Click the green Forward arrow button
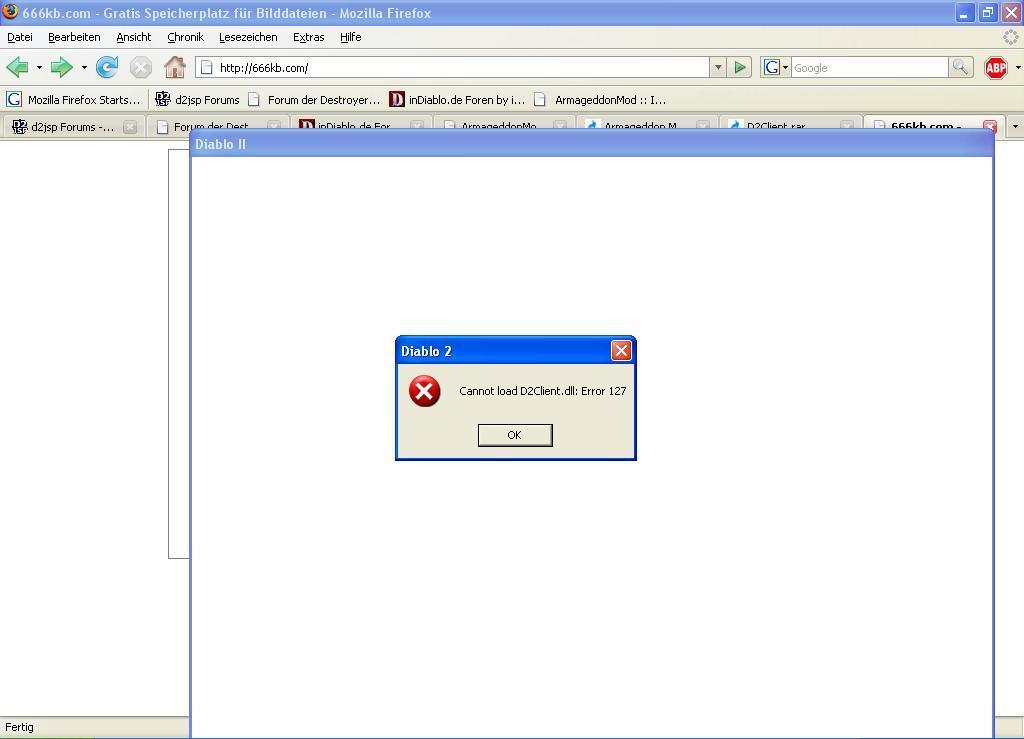 click(x=61, y=68)
